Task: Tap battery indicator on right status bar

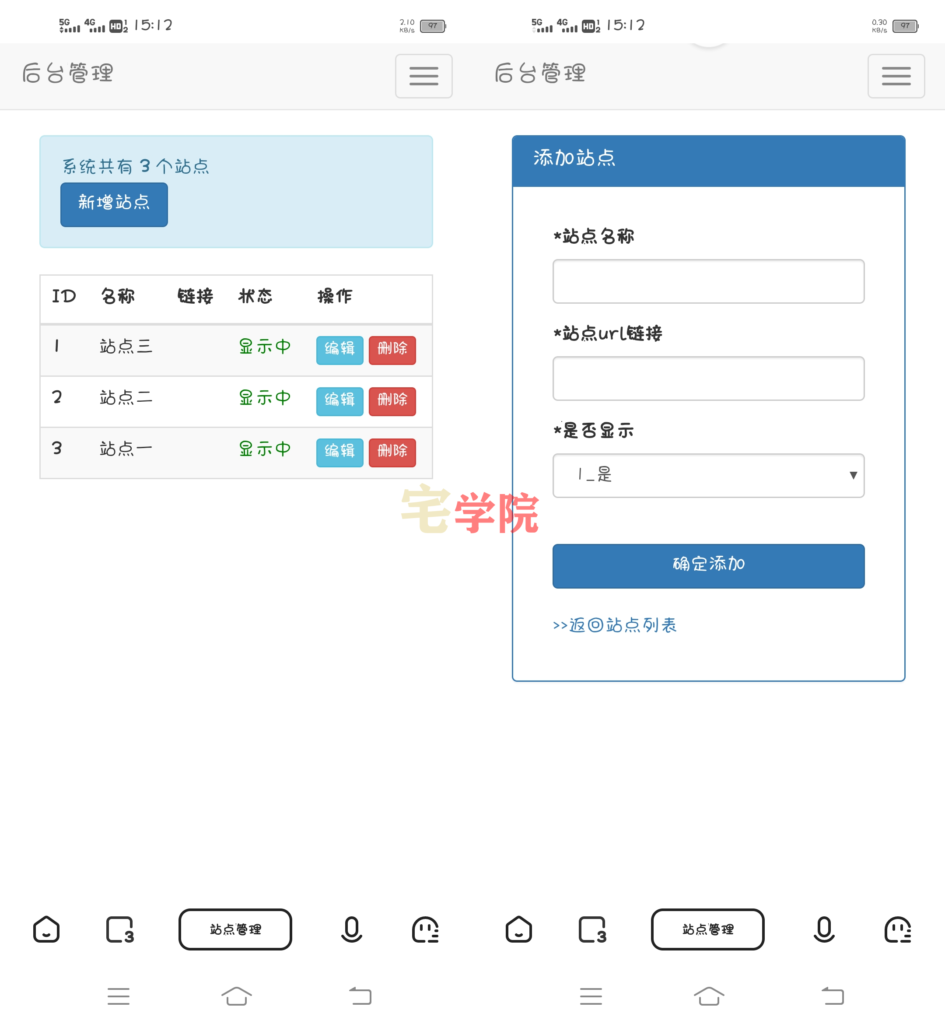Action: (x=906, y=26)
